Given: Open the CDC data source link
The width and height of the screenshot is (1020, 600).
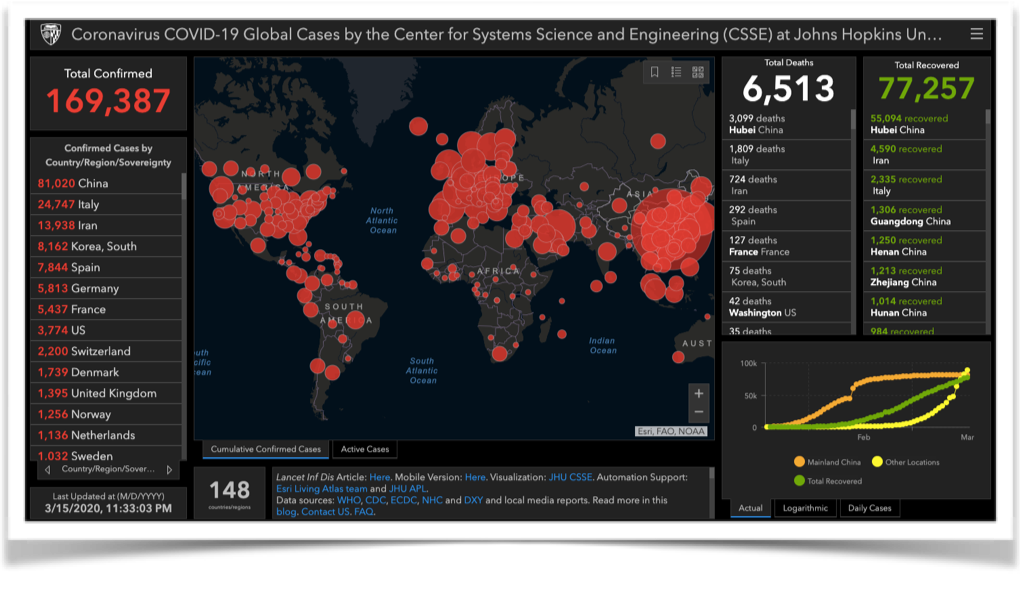Looking at the screenshot, I should coord(375,500).
